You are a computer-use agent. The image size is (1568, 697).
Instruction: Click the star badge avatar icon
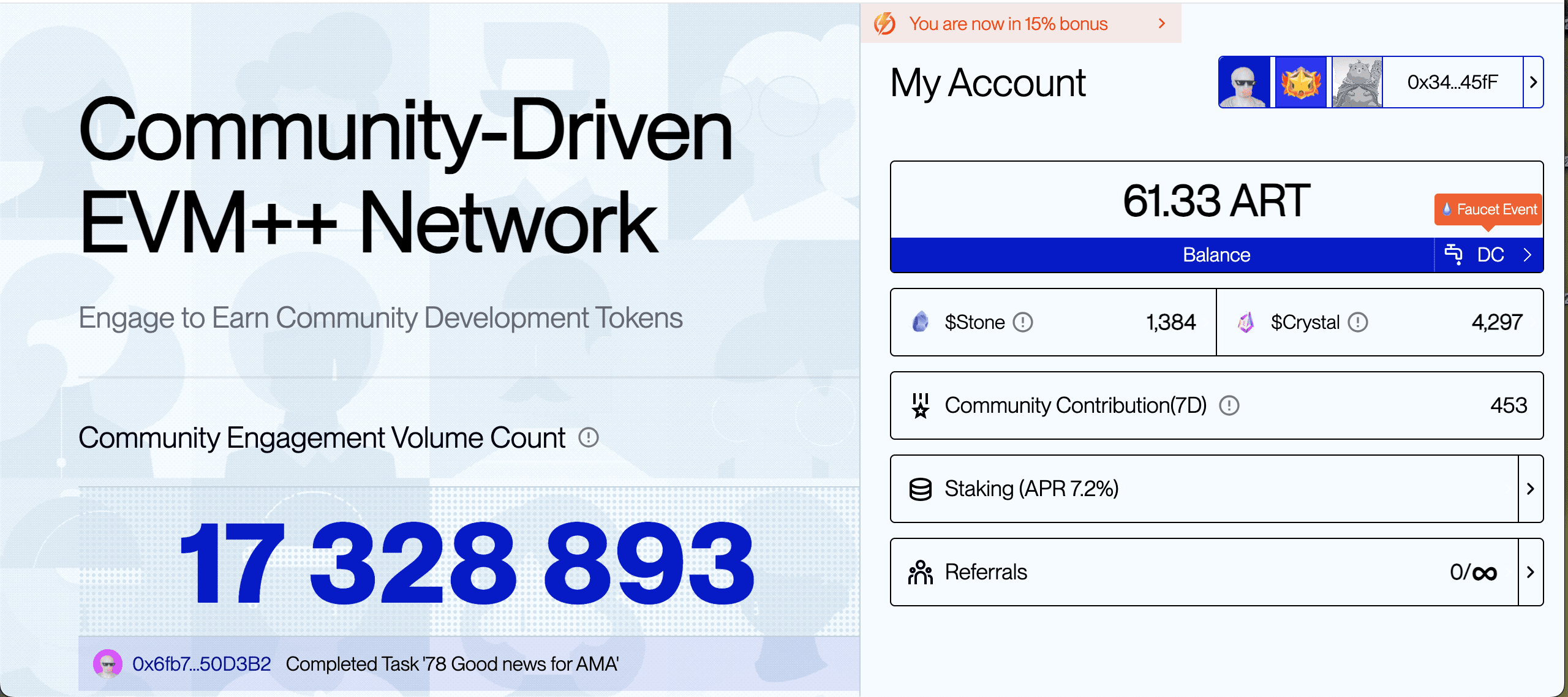[1300, 83]
